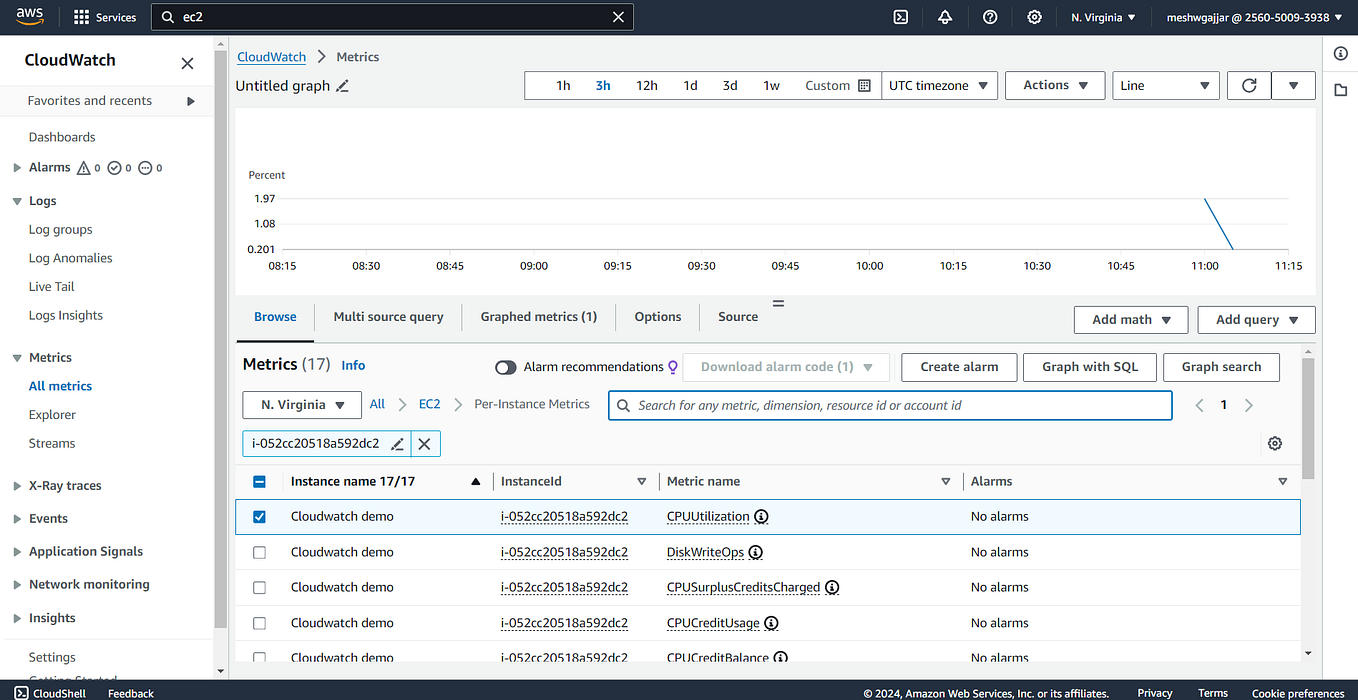1358x700 pixels.
Task: Click the drag handle below the graph
Action: pyautogui.click(x=778, y=302)
